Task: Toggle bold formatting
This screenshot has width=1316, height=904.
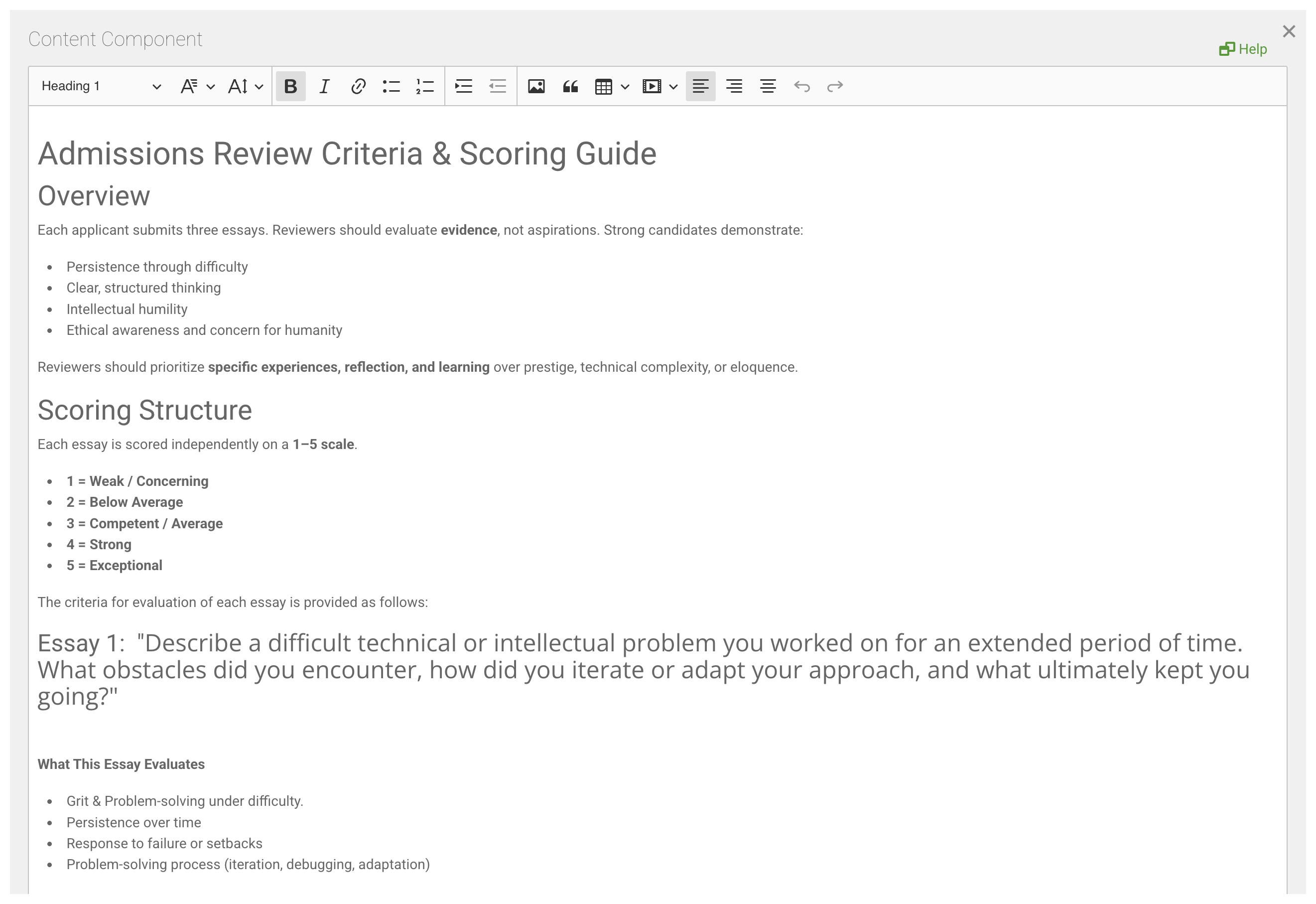Action: pos(290,86)
